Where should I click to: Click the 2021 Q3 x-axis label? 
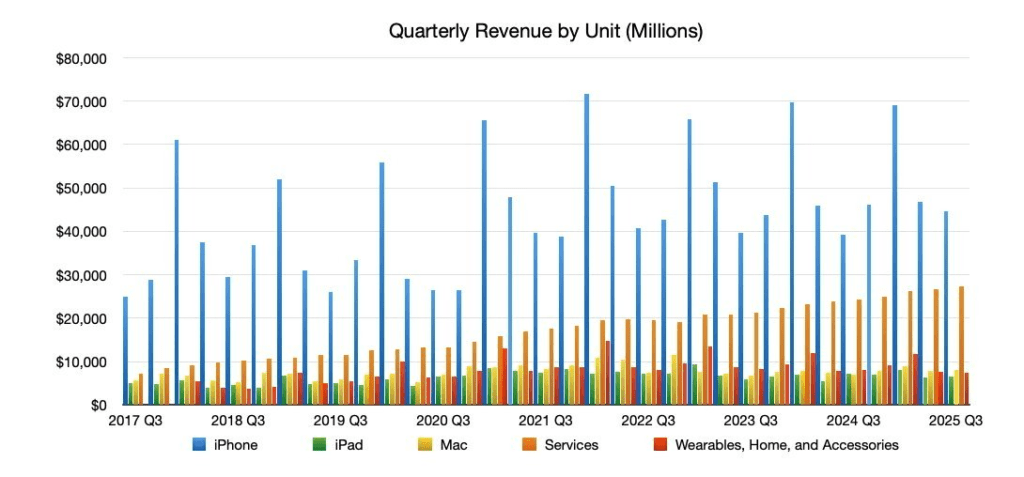click(x=548, y=421)
